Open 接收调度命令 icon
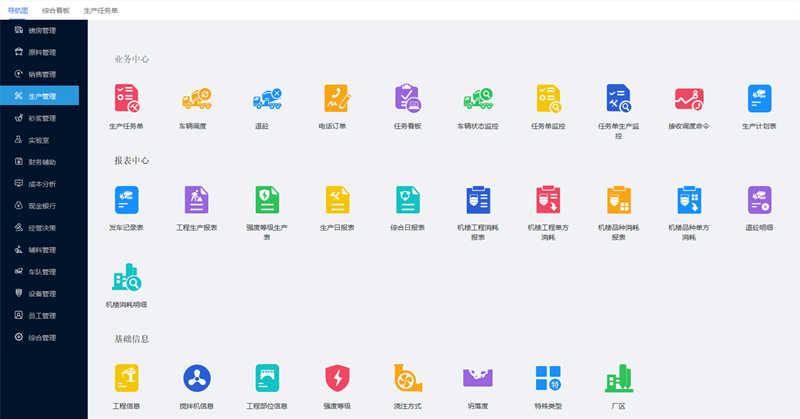This screenshot has width=800, height=419. coord(688,99)
